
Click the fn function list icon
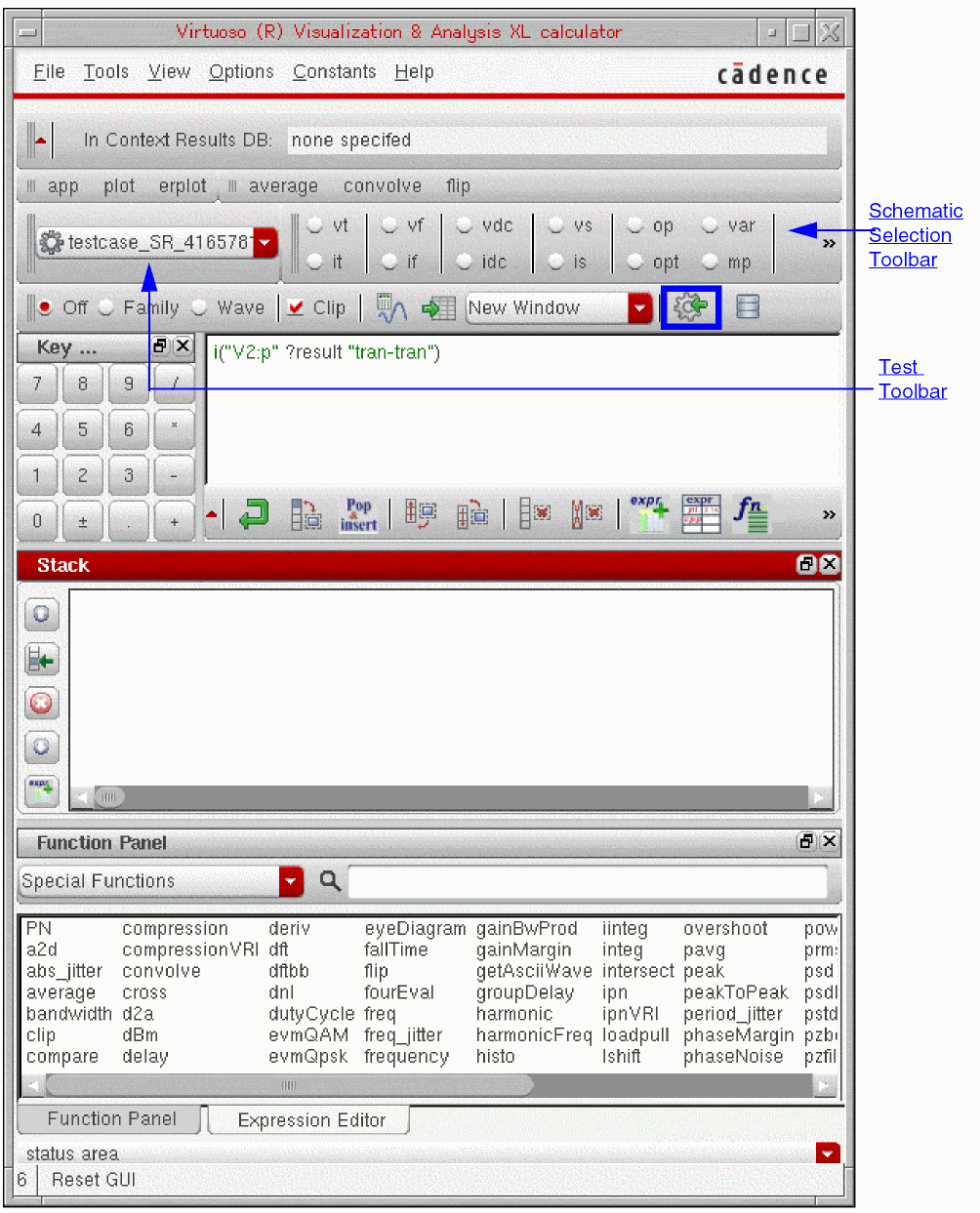pos(753,513)
